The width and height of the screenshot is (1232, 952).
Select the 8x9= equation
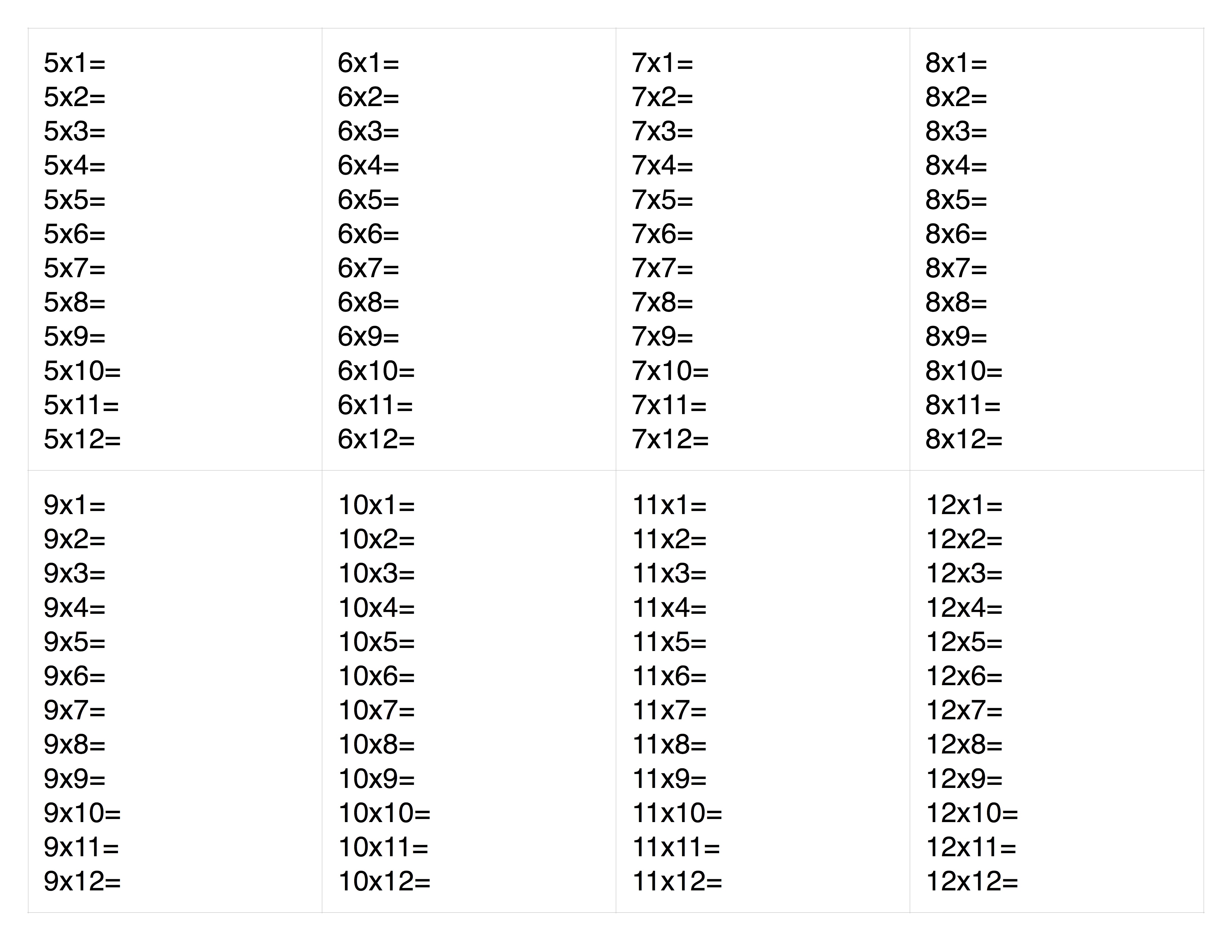[x=956, y=337]
